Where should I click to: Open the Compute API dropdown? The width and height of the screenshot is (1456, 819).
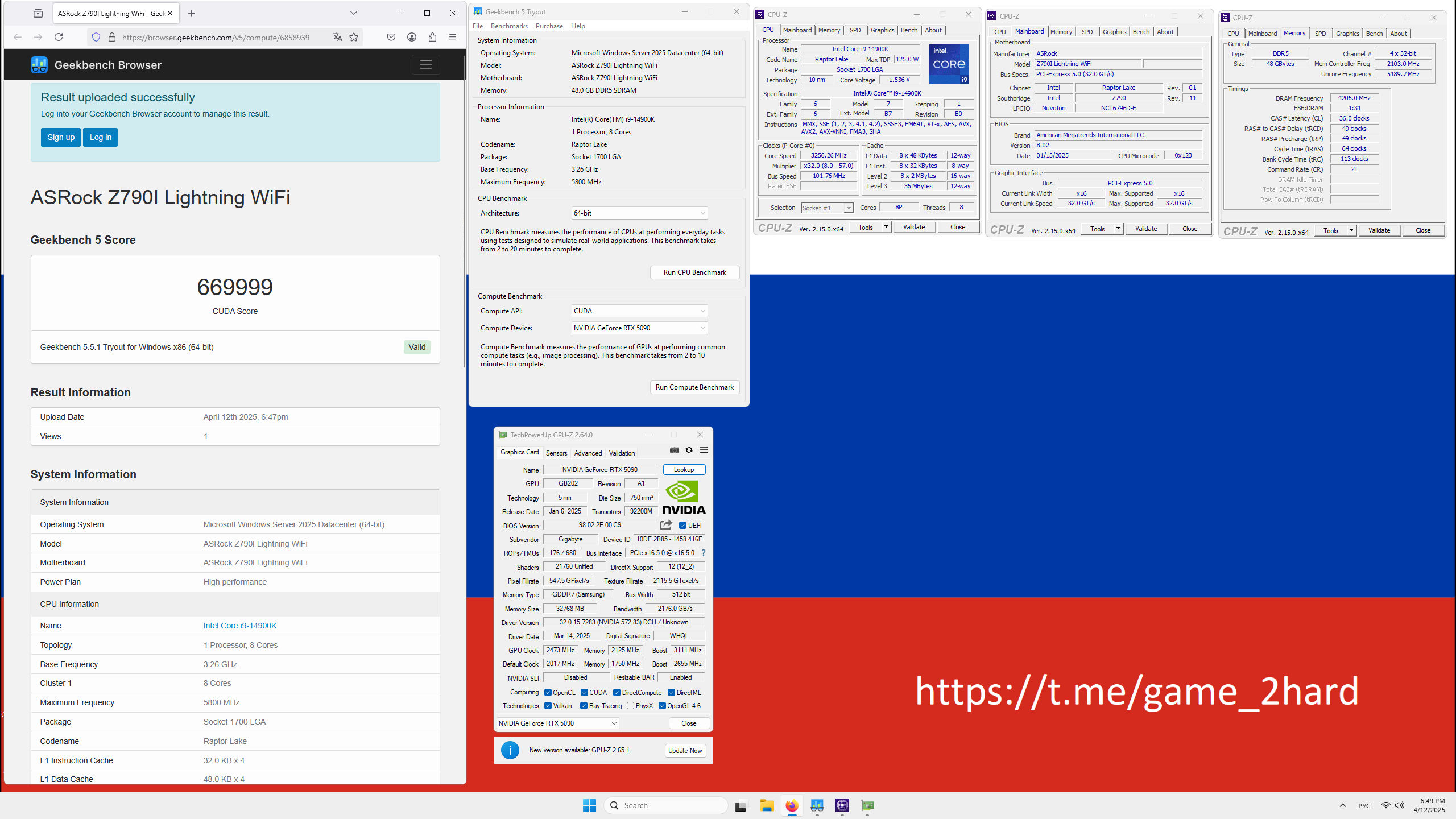pos(639,311)
